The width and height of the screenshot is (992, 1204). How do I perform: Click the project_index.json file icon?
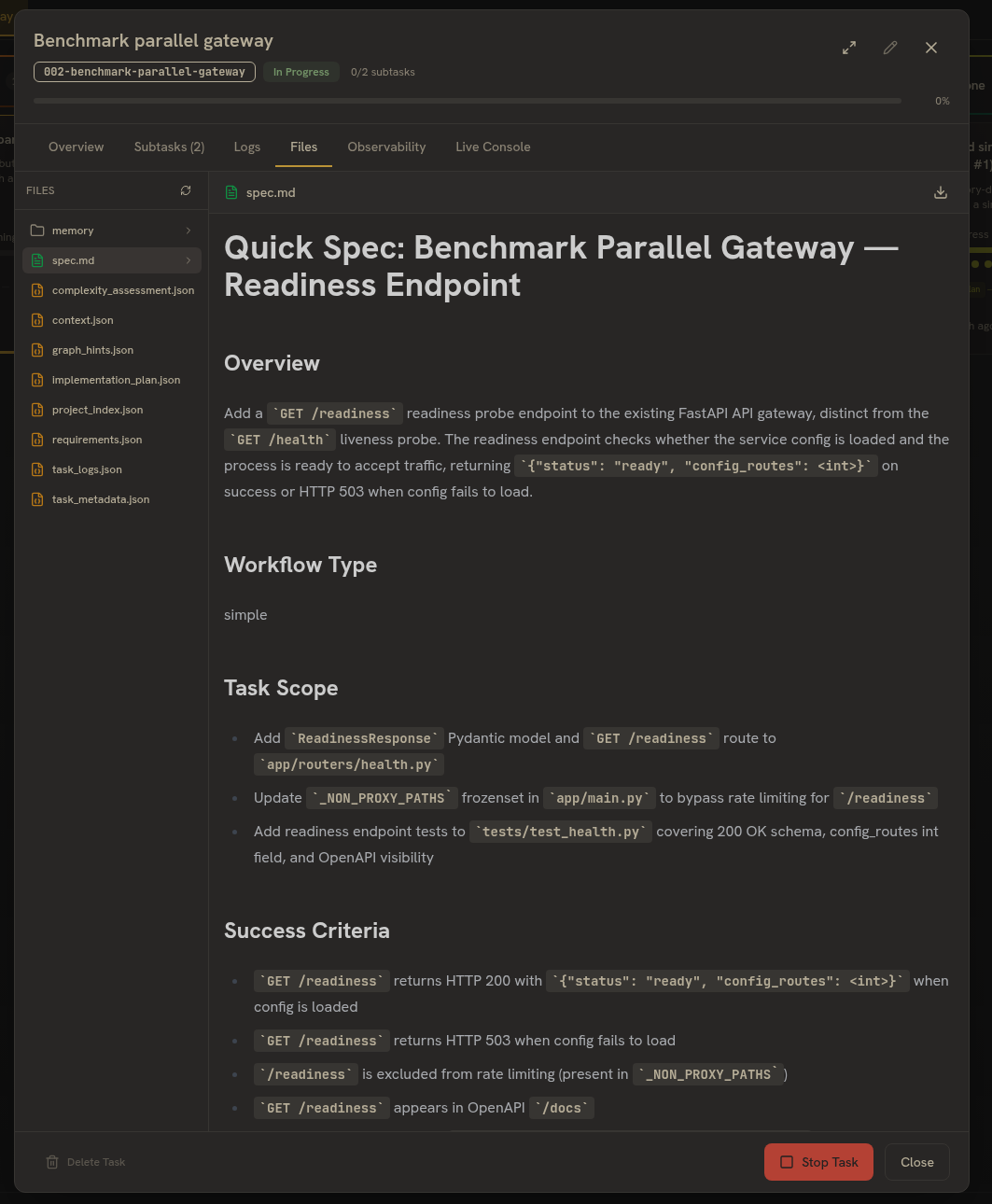(x=37, y=410)
